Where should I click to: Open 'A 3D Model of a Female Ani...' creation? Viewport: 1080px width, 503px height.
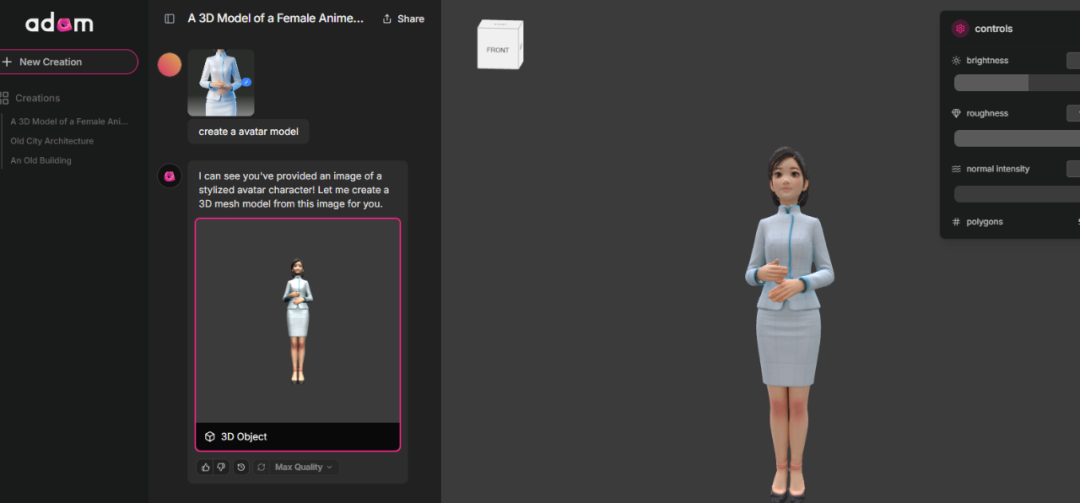[69, 121]
